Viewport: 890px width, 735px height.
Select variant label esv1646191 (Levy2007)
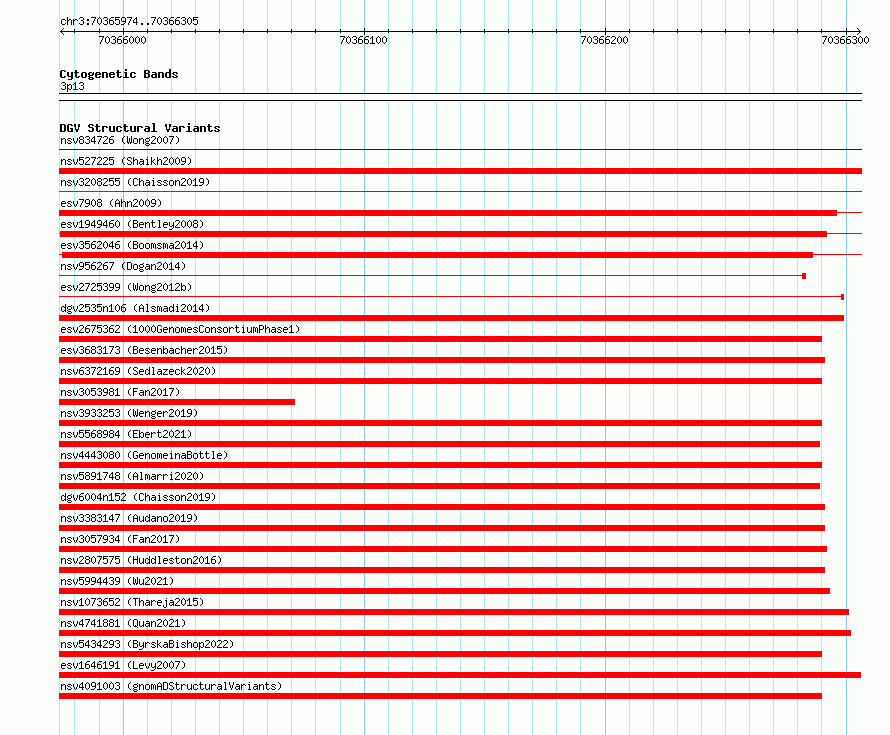pyautogui.click(x=123, y=665)
